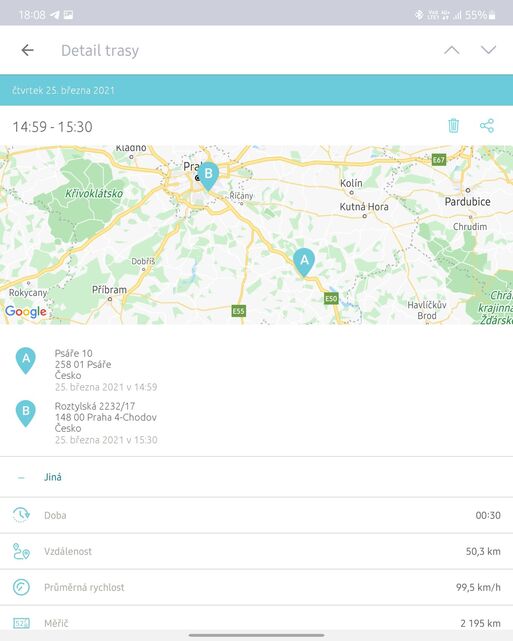513x641 pixels.
Task: Select the Průměrná rychlost gauge icon
Action: (21, 587)
